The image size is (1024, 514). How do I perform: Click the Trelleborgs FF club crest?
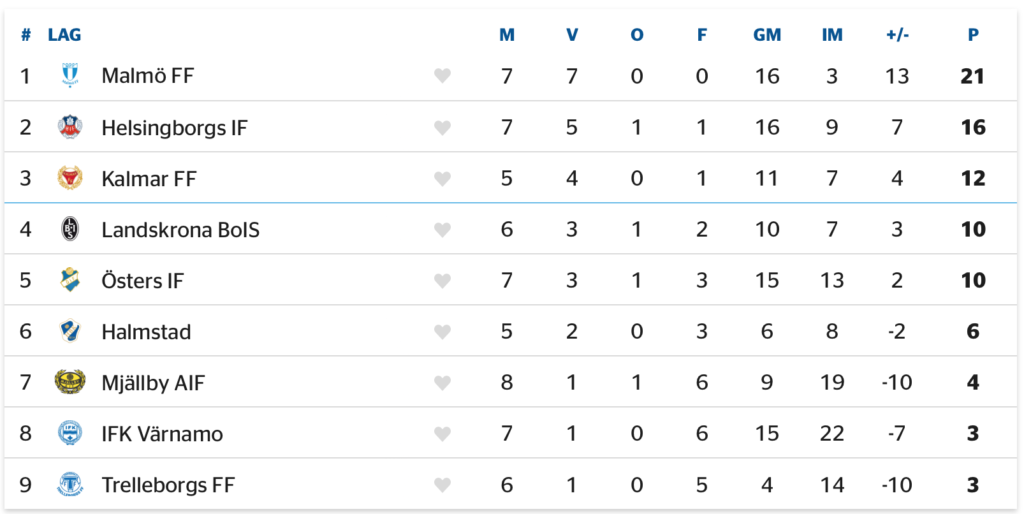pos(69,484)
